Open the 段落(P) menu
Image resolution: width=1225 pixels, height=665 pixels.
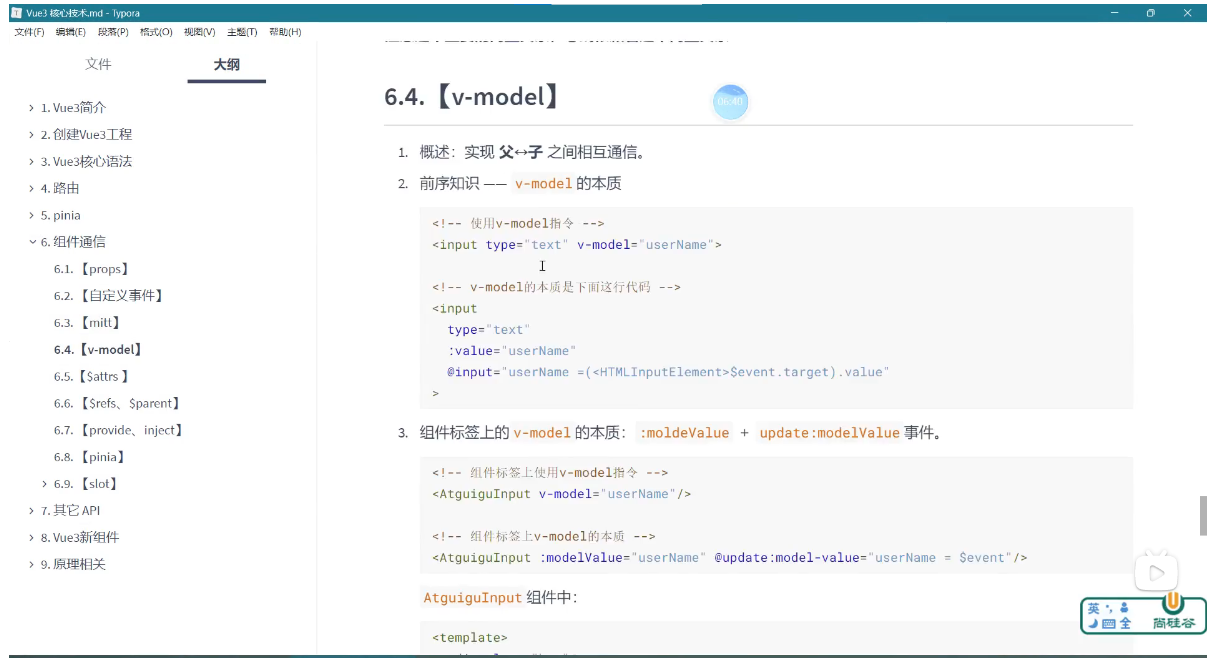113,32
